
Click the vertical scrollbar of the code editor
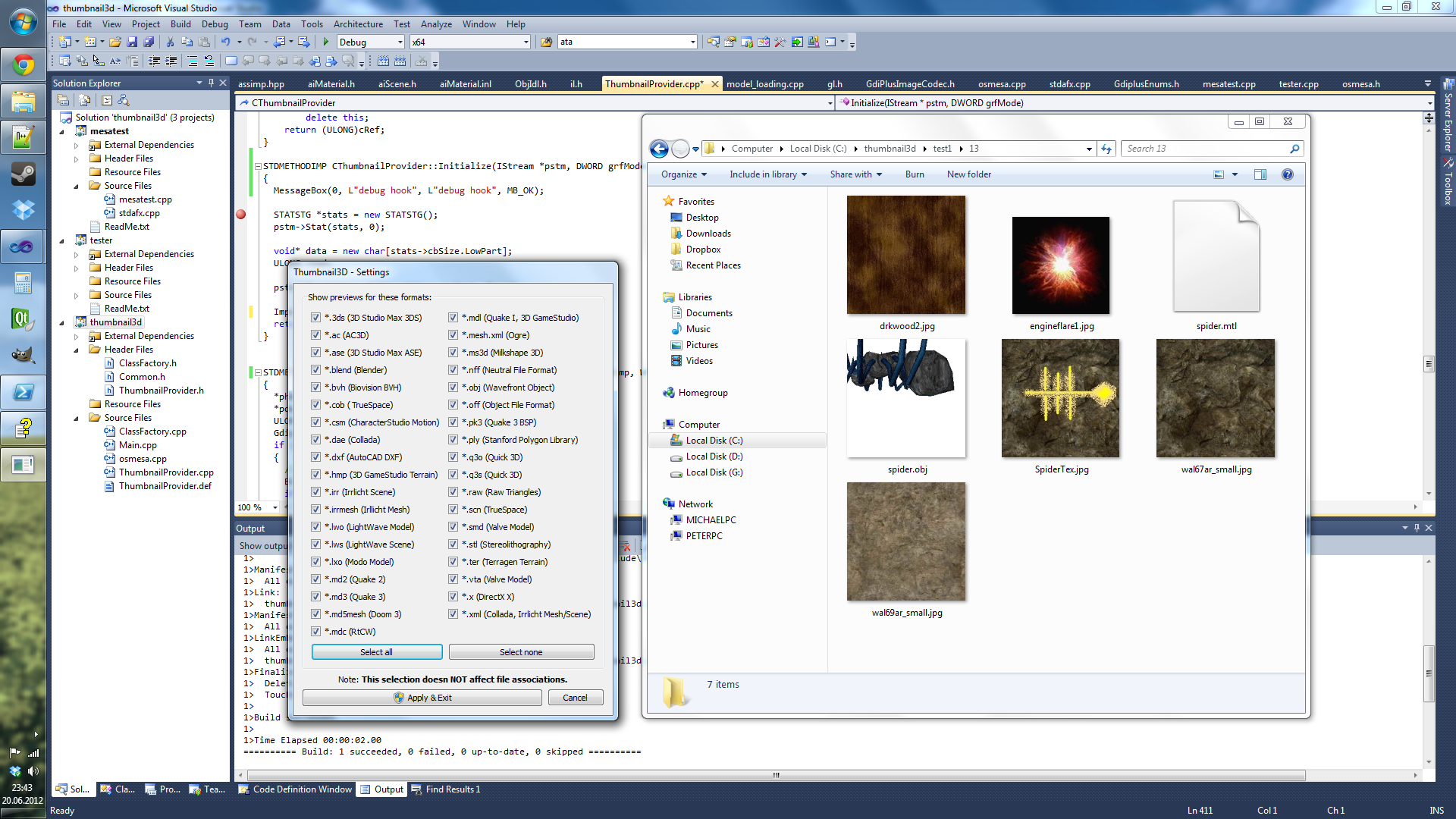pos(1429,364)
